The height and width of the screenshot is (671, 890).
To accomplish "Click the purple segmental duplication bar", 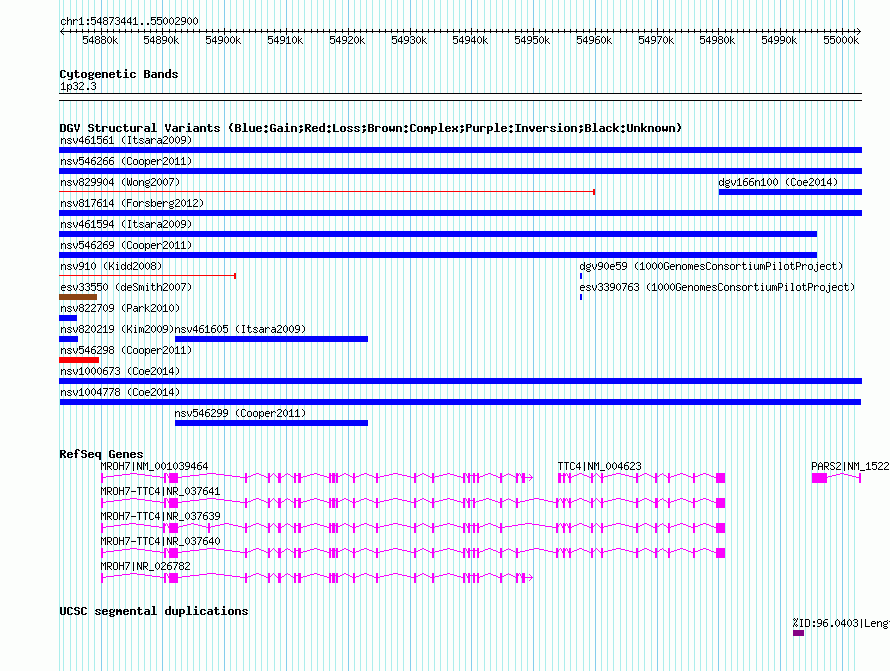I will [x=799, y=633].
